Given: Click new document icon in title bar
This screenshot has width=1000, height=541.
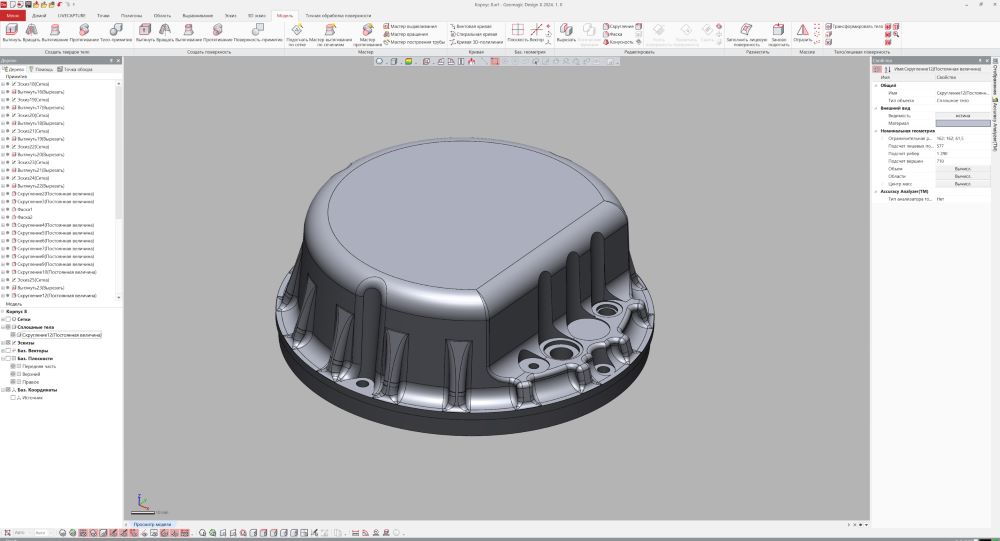Looking at the screenshot, I should pos(12,4).
